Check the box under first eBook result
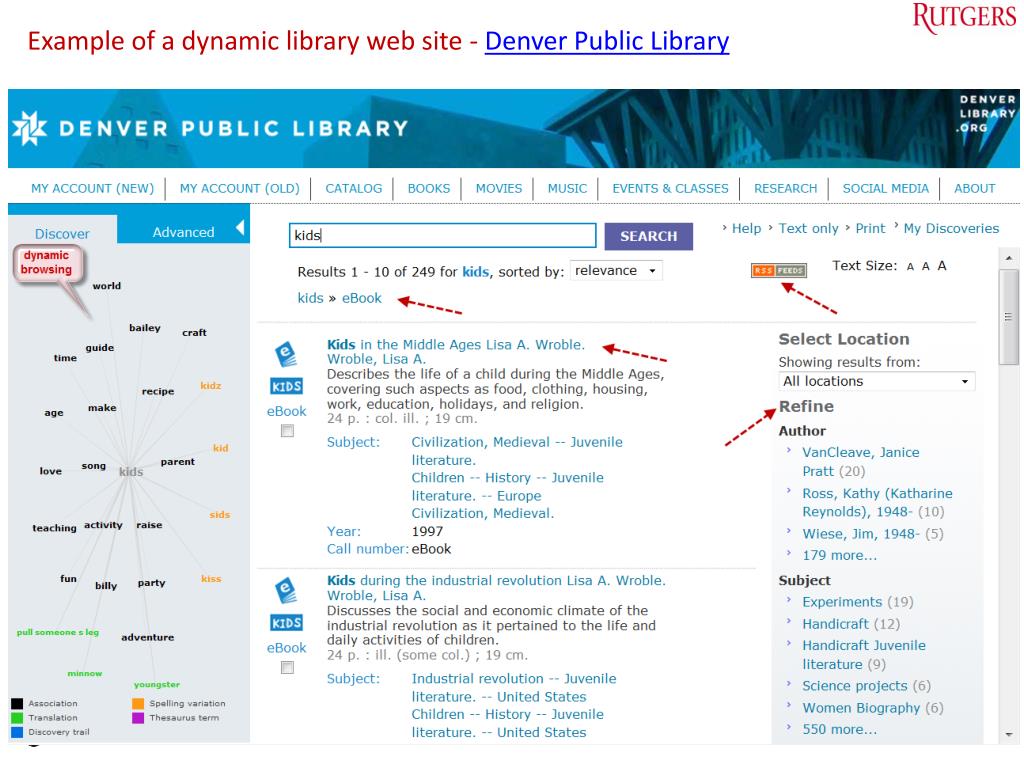This screenshot has width=1024, height=768. click(x=287, y=431)
